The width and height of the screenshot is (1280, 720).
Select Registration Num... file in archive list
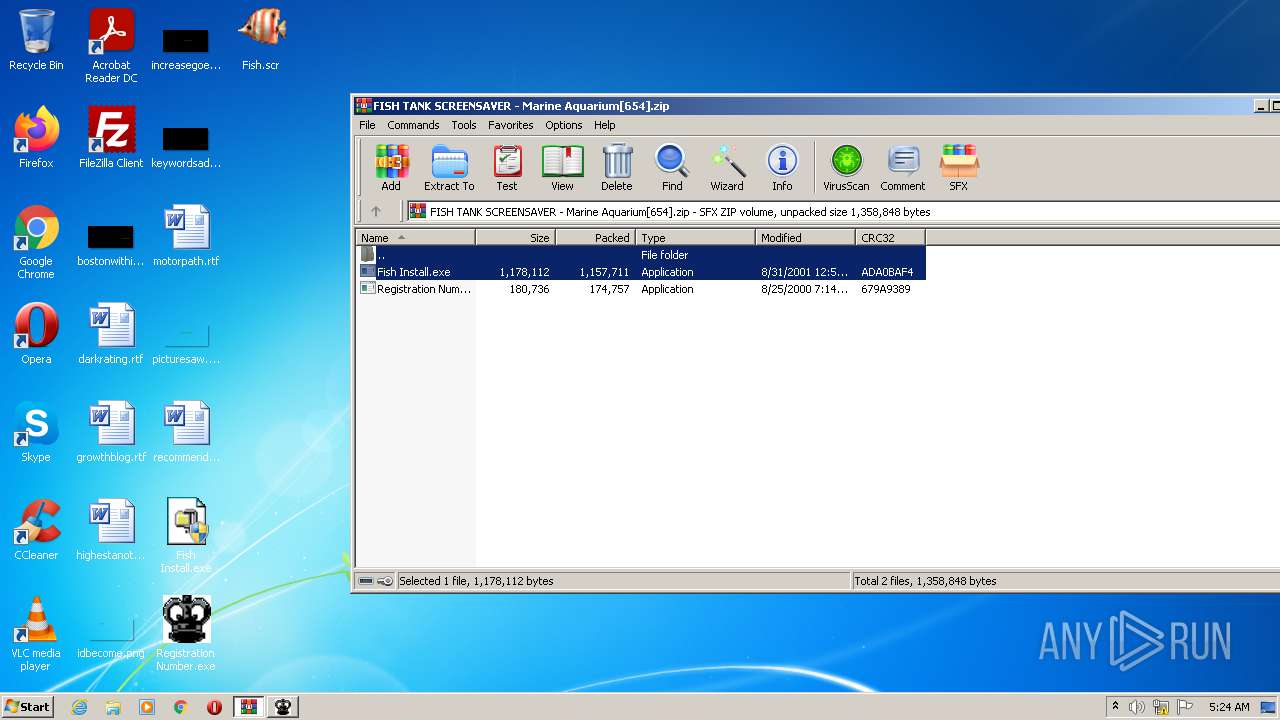(x=641, y=289)
